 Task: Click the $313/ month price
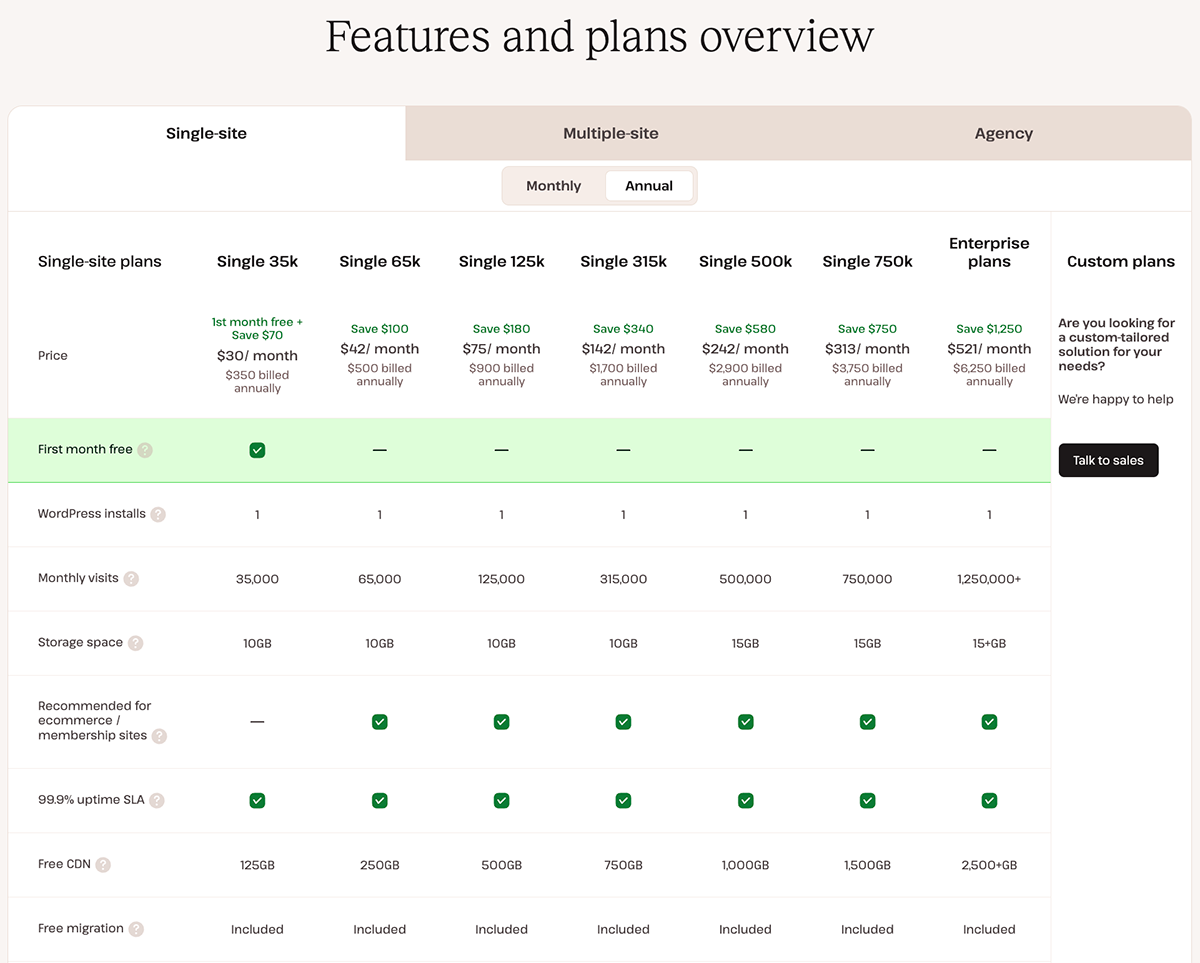tap(867, 349)
